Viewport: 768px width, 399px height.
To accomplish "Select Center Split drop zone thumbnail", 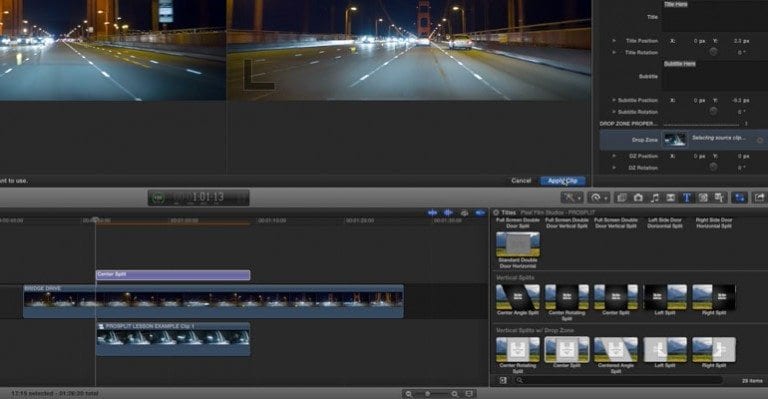I will tap(567, 350).
